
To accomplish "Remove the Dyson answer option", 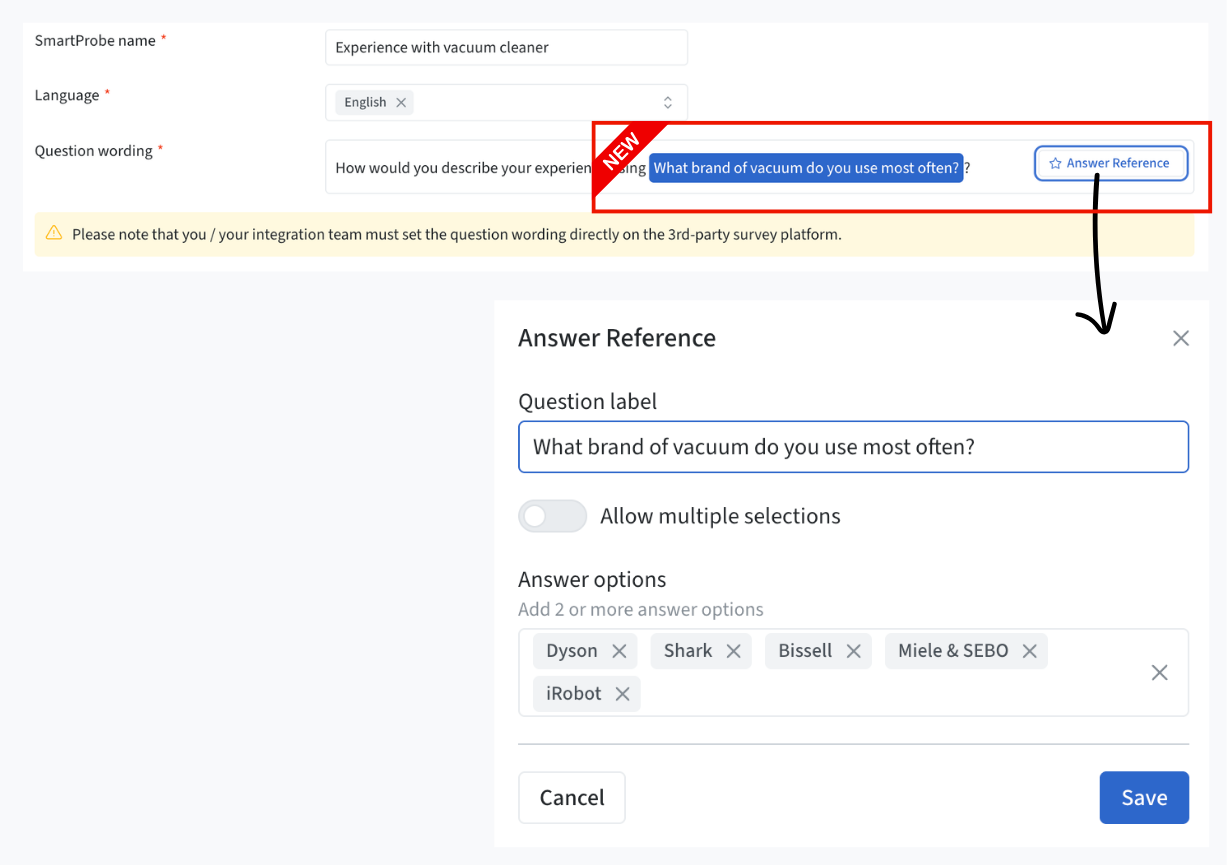I will (619, 651).
